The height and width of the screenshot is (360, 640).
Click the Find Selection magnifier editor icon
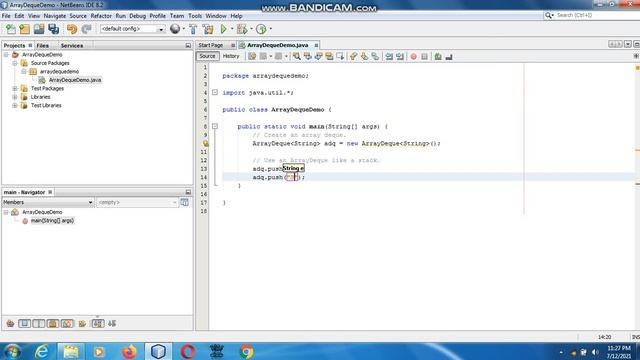click(x=297, y=57)
